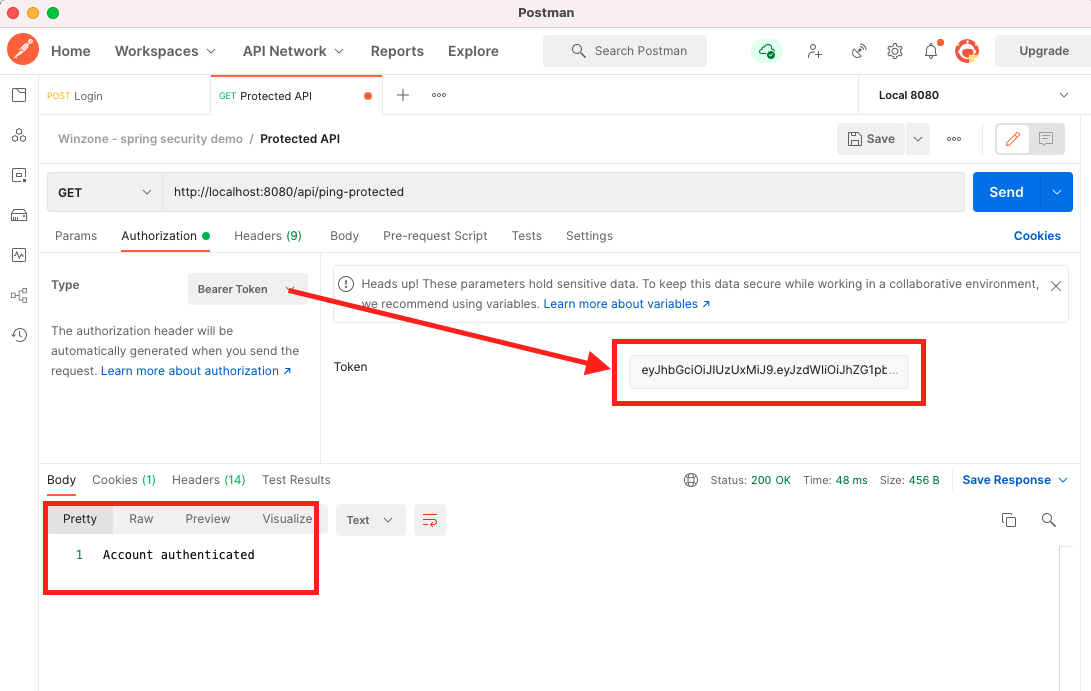Image resolution: width=1091 pixels, height=691 pixels.
Task: Select the Preview response view
Action: [x=207, y=519]
